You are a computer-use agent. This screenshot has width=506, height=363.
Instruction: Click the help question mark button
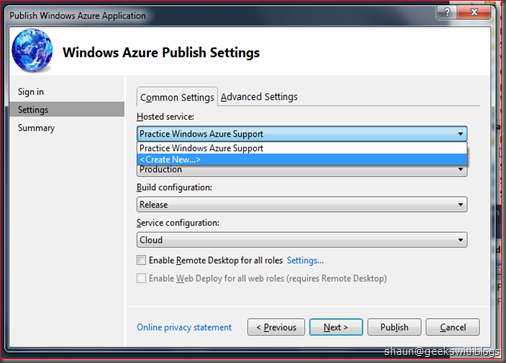coord(447,12)
